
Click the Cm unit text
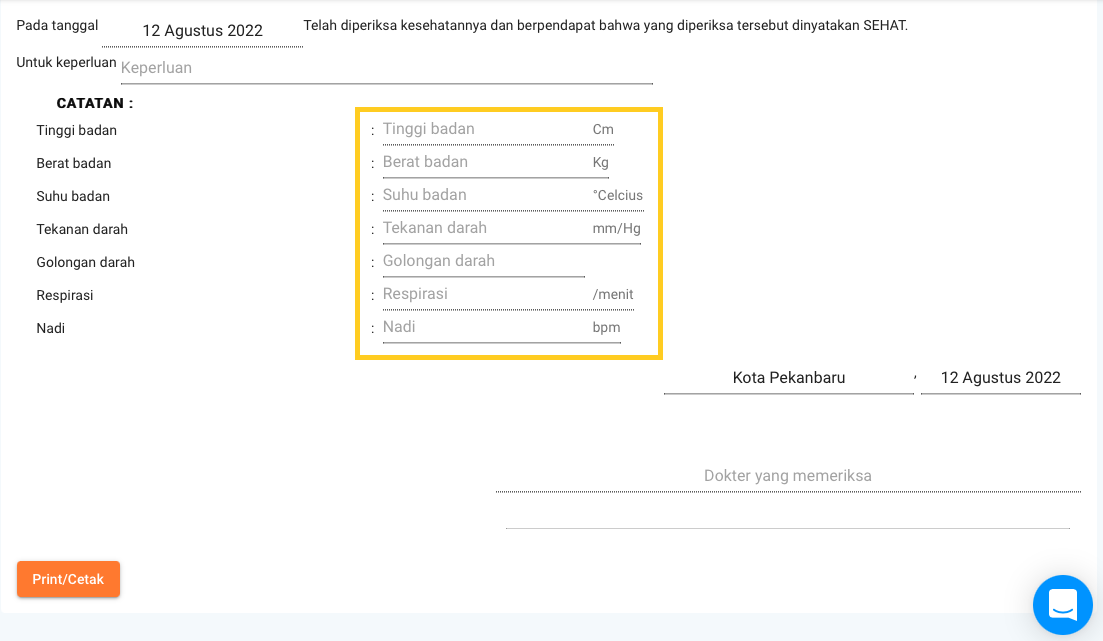coord(603,129)
